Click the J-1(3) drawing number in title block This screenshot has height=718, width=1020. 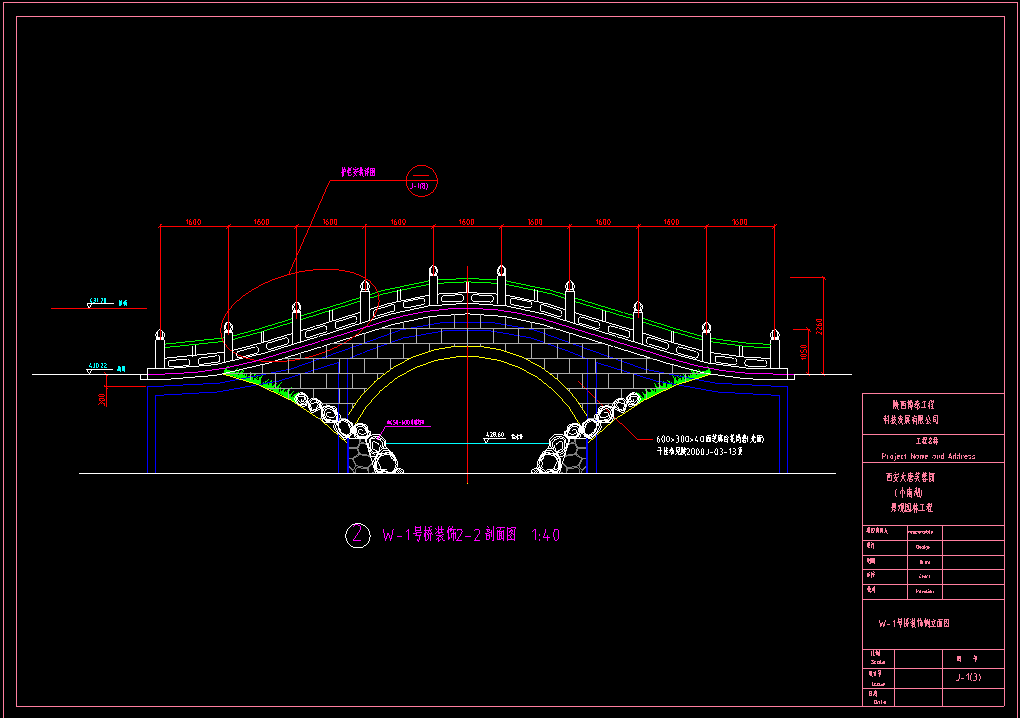967,677
